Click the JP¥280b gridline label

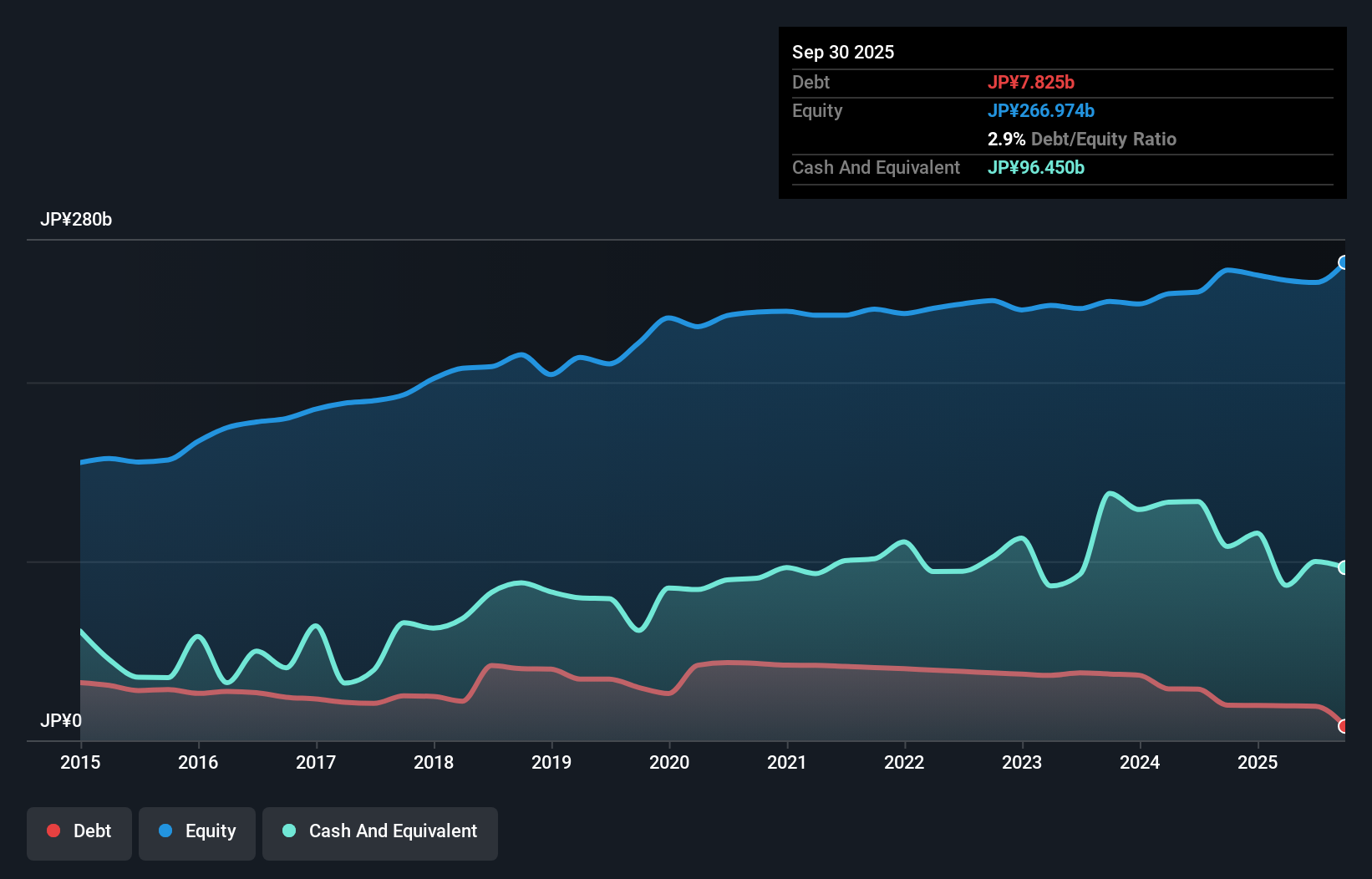coord(76,220)
